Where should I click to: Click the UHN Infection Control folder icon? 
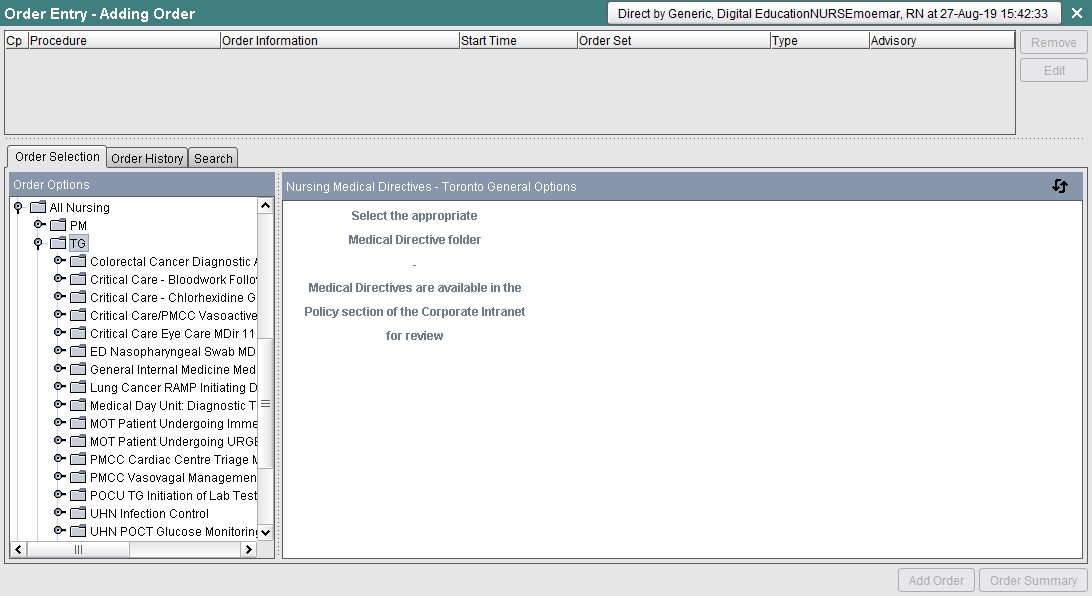(79, 514)
